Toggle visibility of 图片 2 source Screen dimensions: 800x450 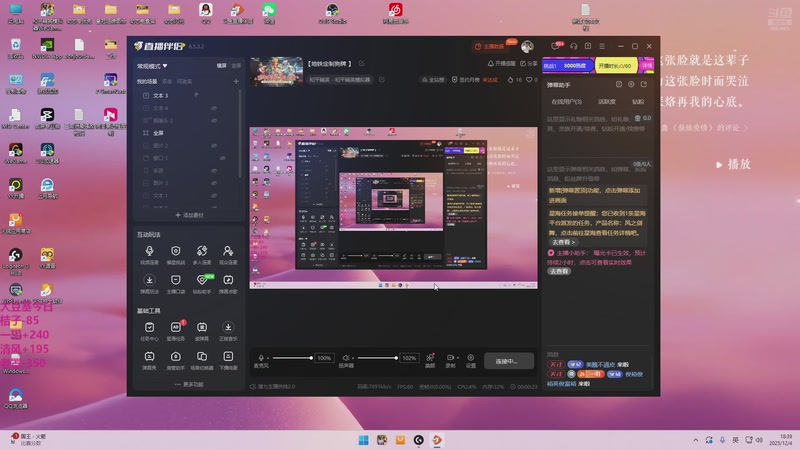point(214,145)
